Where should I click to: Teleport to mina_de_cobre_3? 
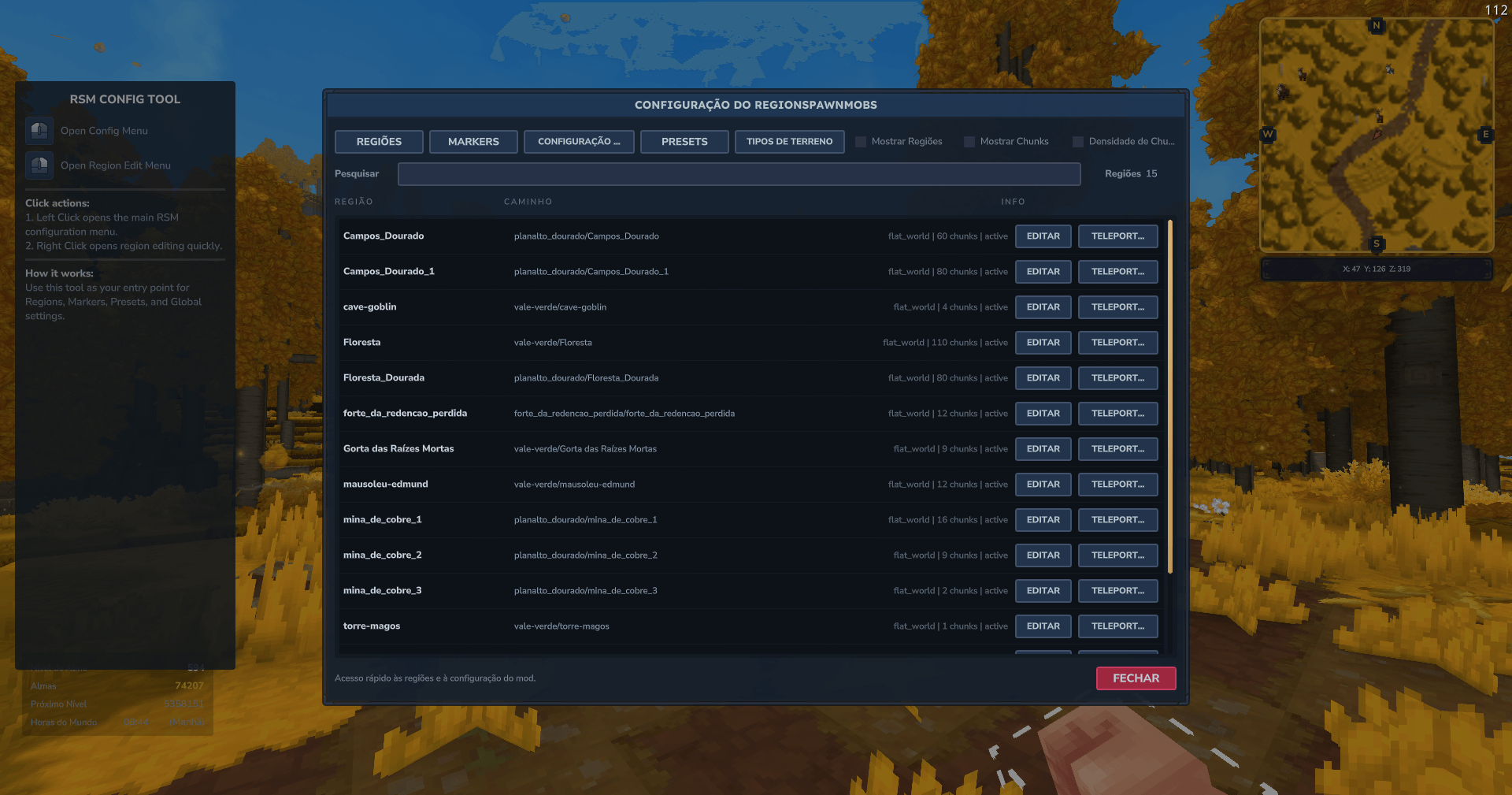[x=1118, y=591]
